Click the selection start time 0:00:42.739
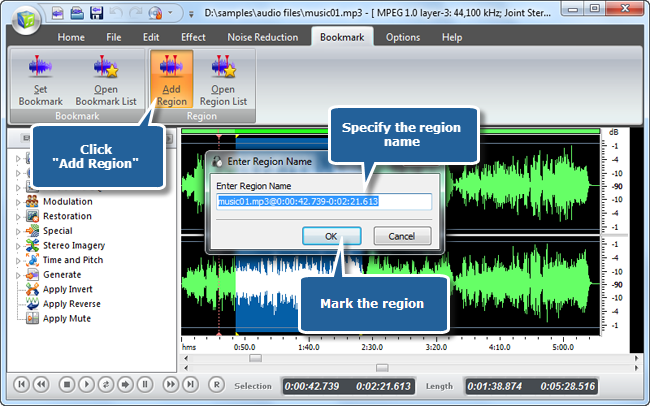650x406 pixels. pyautogui.click(x=312, y=387)
